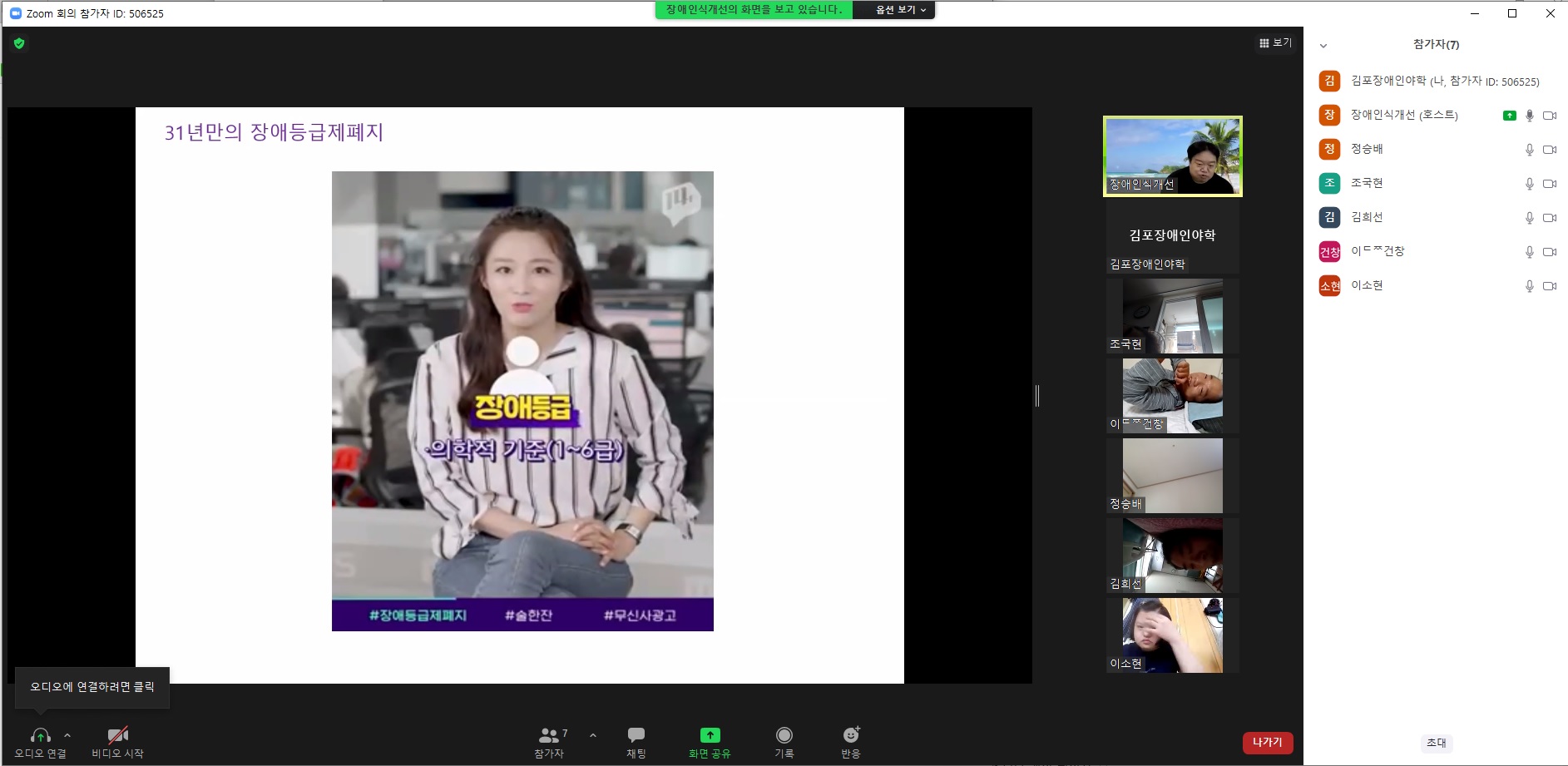Click 정승배 camera icon in list

point(1550,150)
